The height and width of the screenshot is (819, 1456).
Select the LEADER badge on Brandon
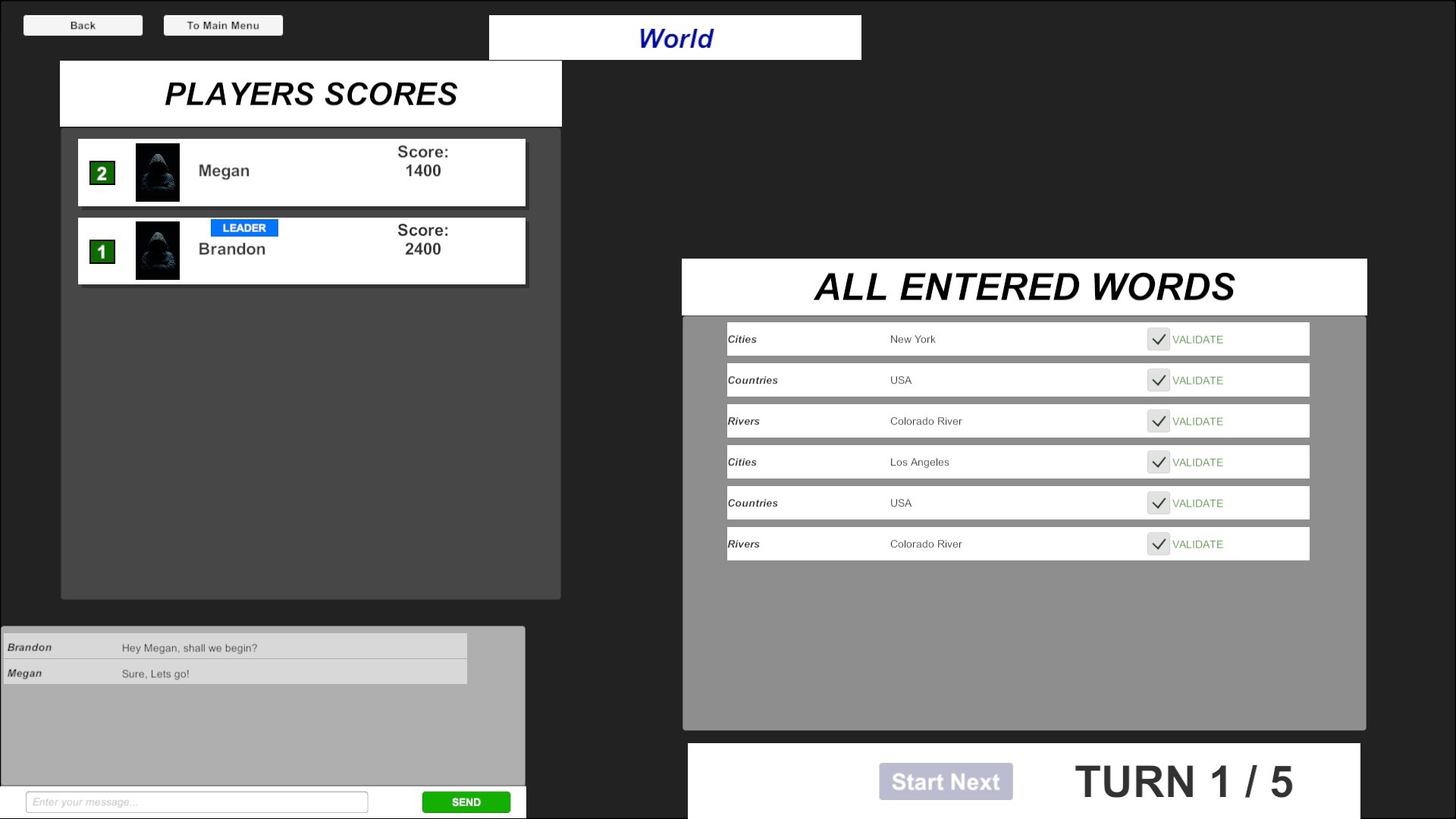244,228
